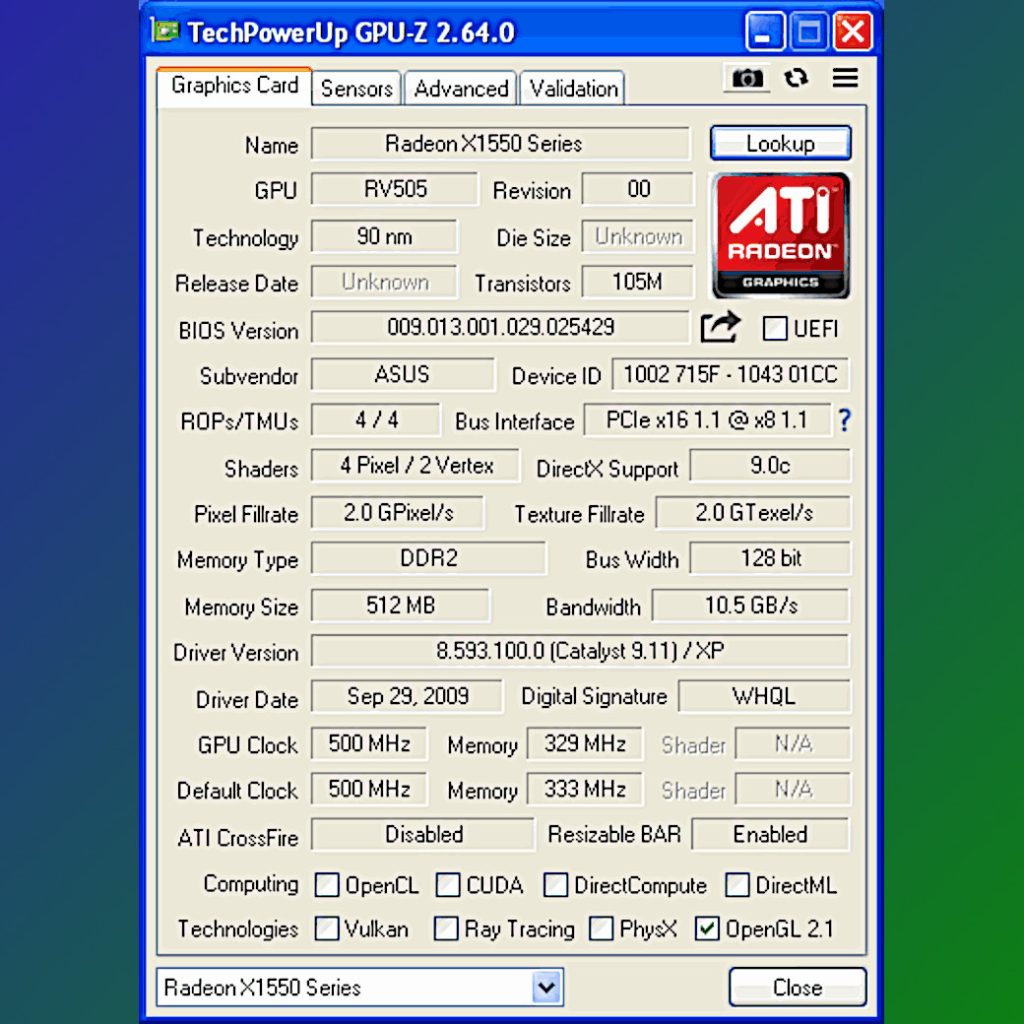This screenshot has height=1024, width=1024.
Task: Click the Driver Date Sep 29, 2009 field
Action: [x=407, y=696]
